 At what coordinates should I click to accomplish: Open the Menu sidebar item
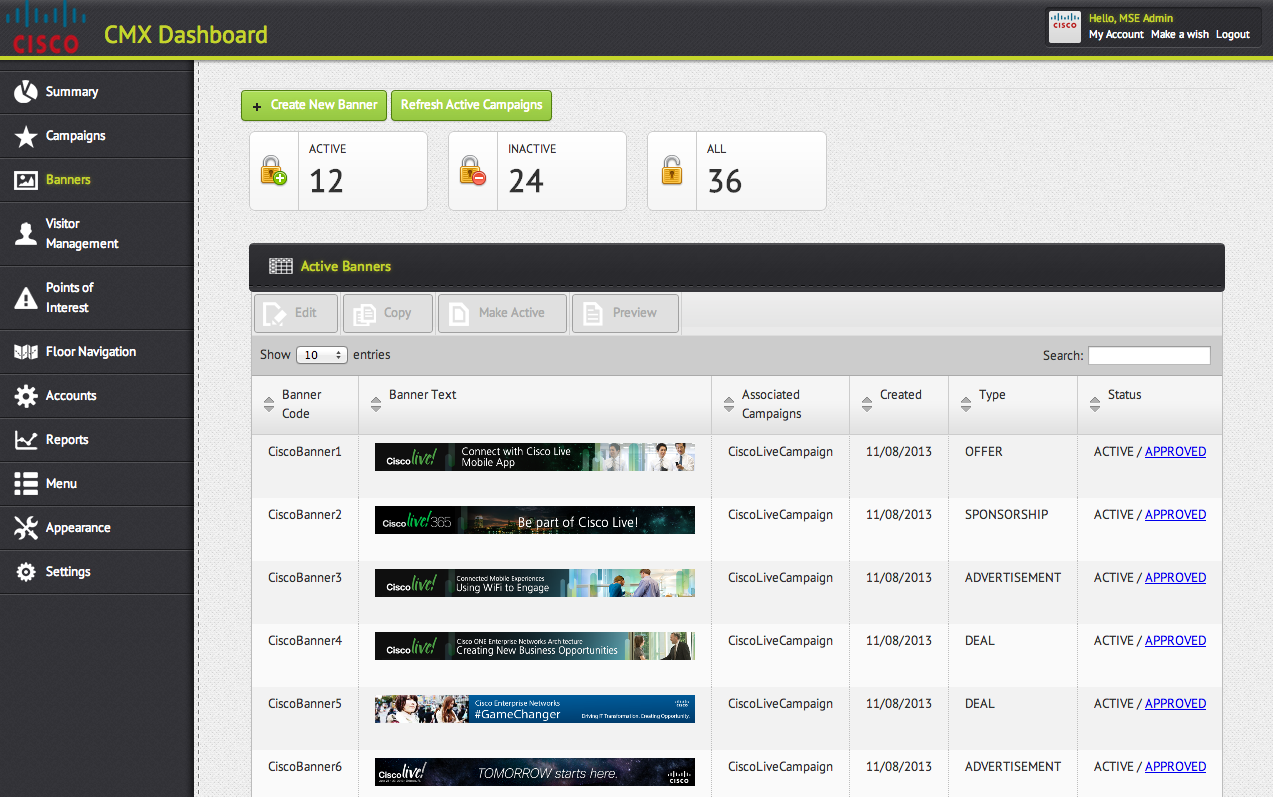point(61,484)
